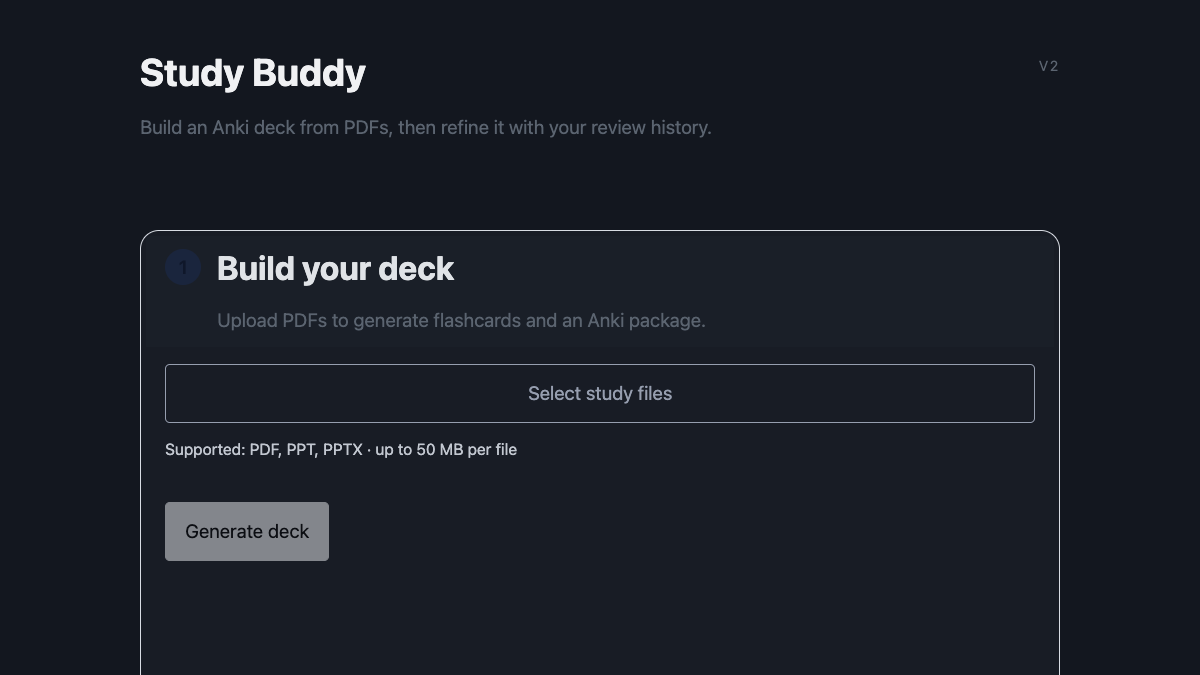Click the Generate deck label
This screenshot has height=675, width=1200.
click(246, 531)
